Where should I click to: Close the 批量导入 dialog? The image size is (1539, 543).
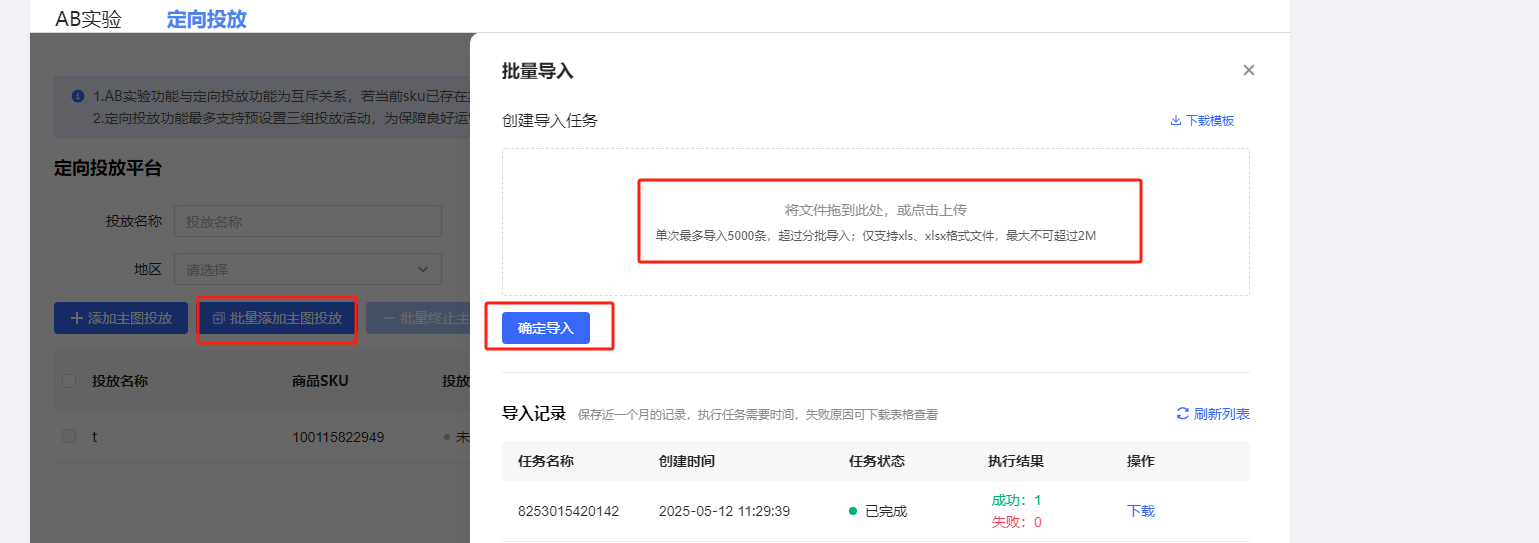point(1248,70)
